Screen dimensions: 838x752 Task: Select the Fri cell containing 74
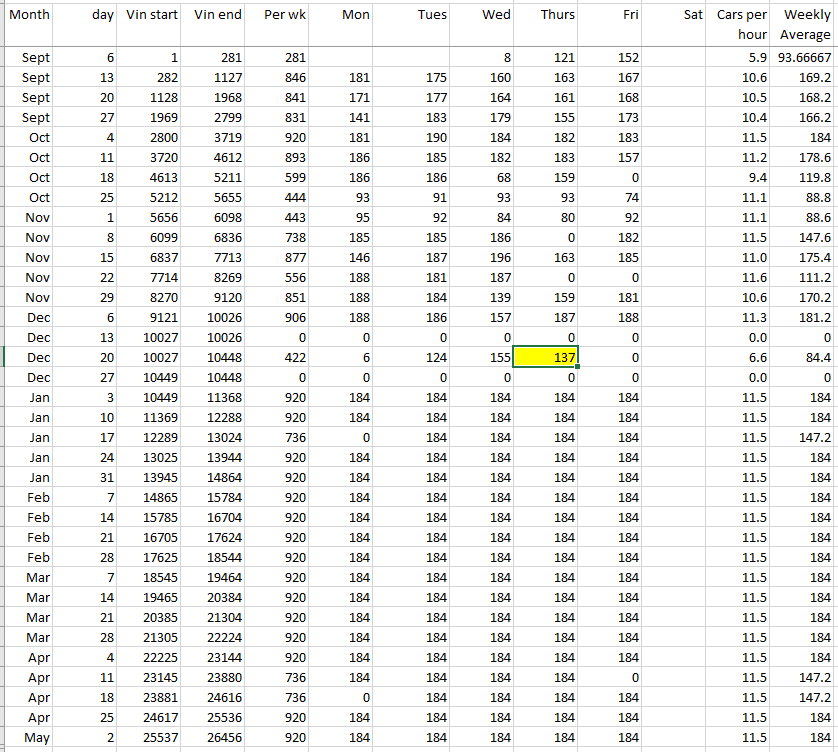pos(610,197)
